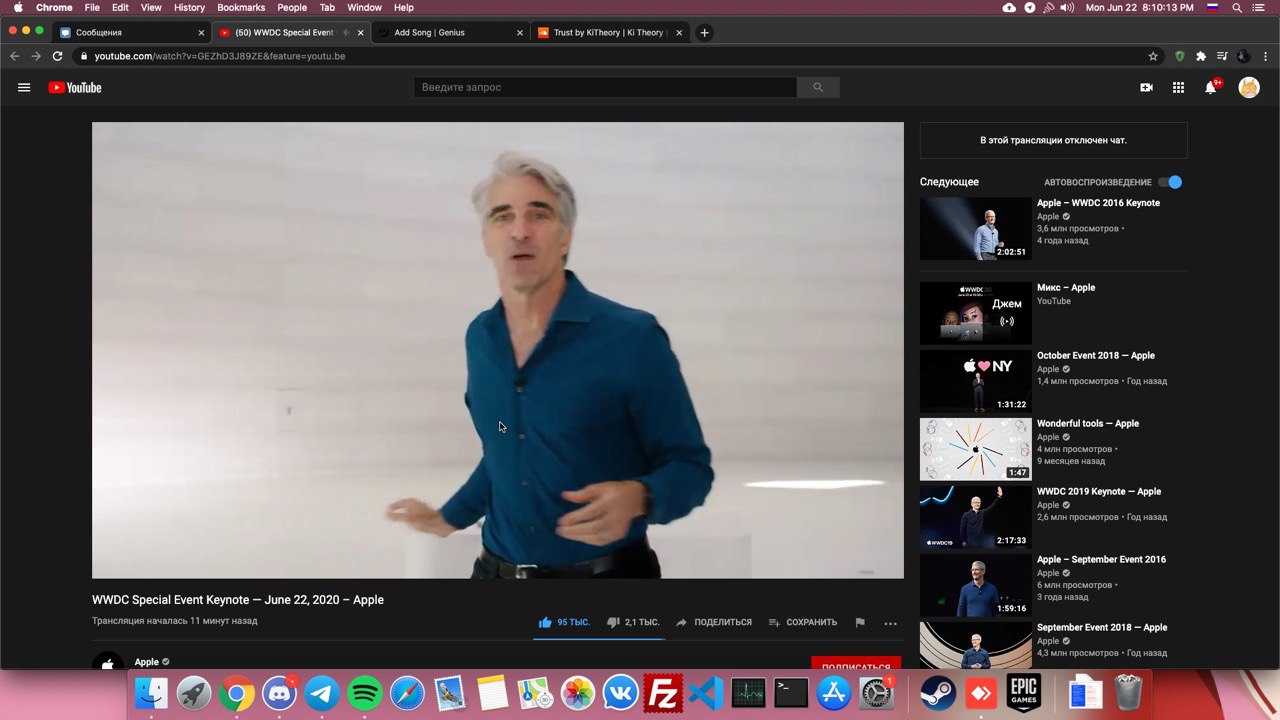
Task: Switch to Add Song | Genius tab
Action: pos(450,32)
